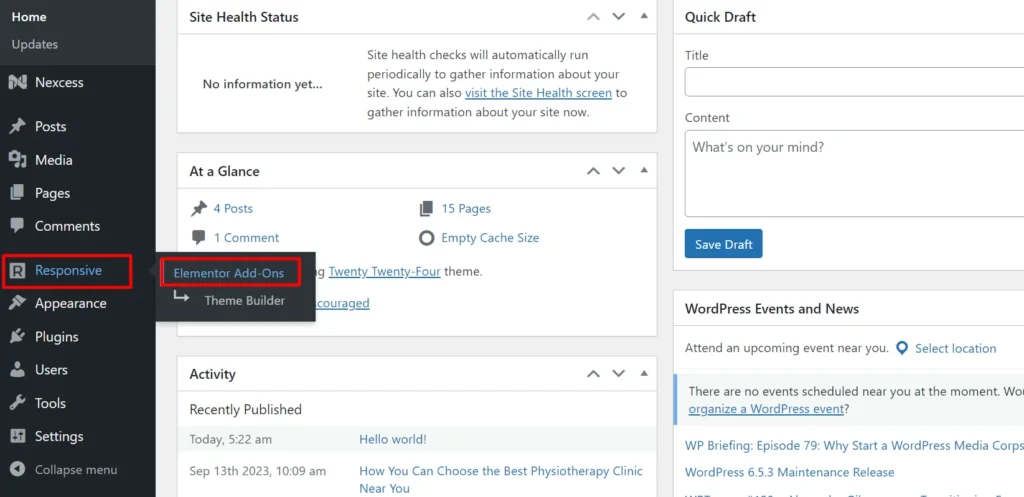Open the Plugins menu label

tap(57, 336)
